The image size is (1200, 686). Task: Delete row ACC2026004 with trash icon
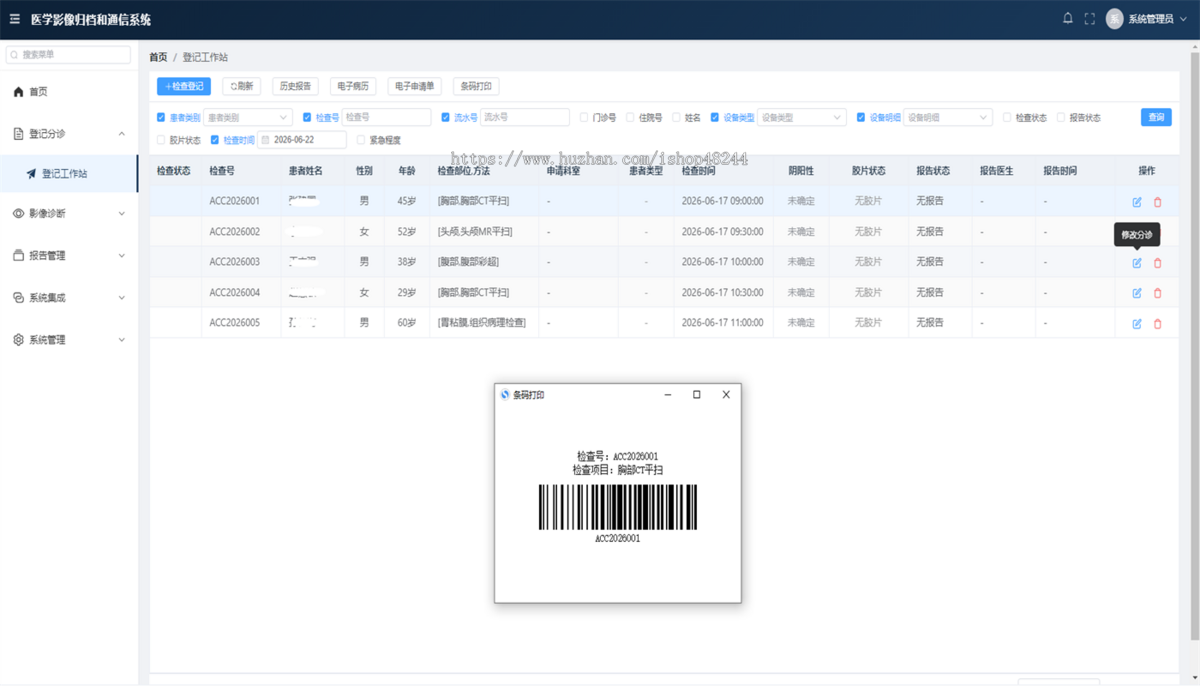coord(1158,293)
